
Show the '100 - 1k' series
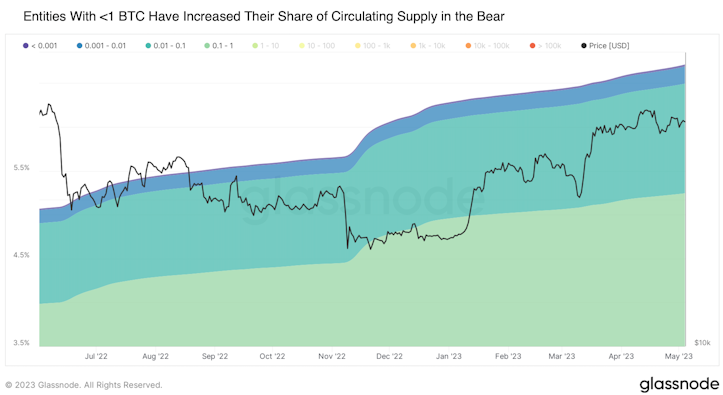point(373,46)
